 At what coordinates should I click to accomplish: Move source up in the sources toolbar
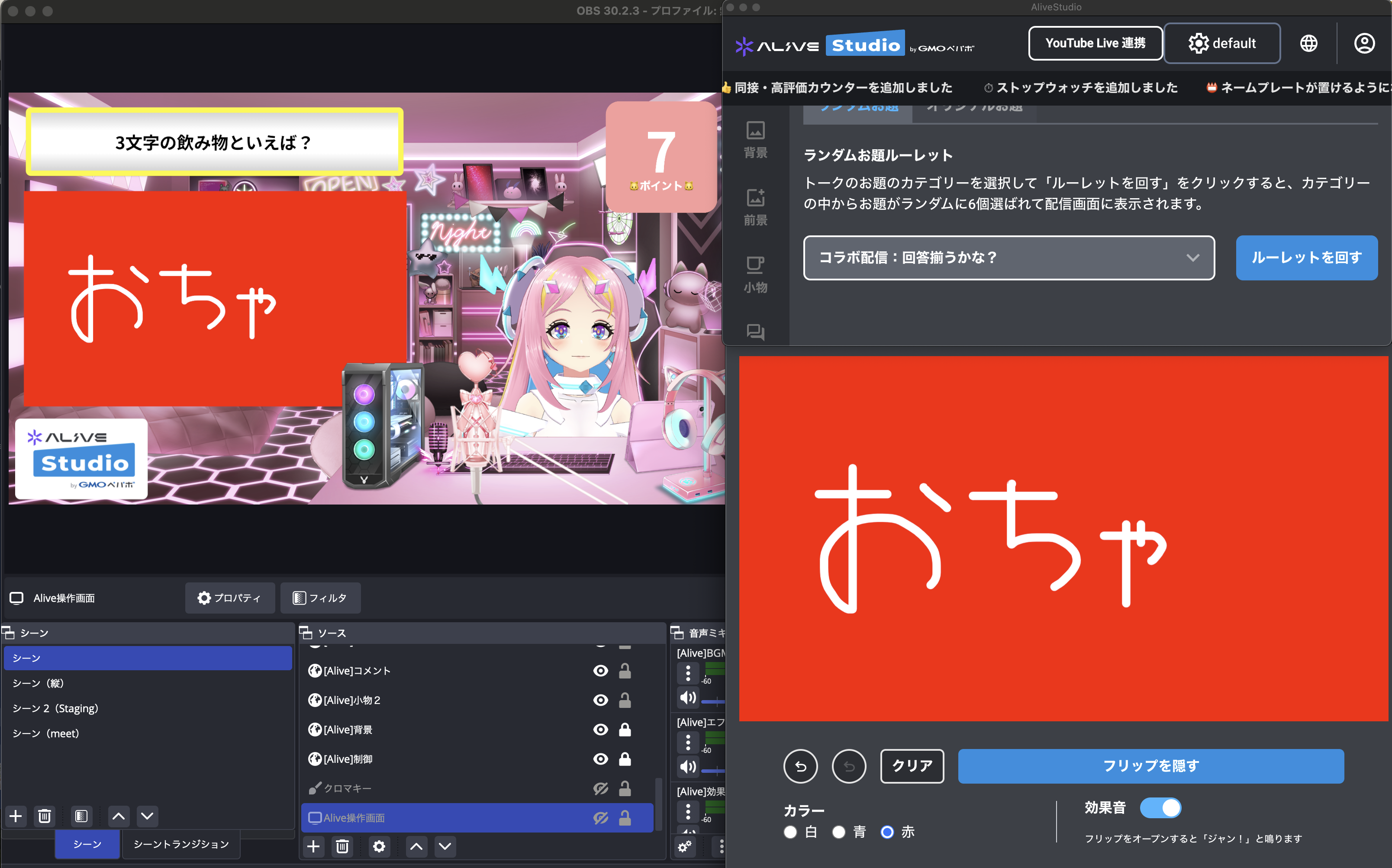[x=417, y=846]
